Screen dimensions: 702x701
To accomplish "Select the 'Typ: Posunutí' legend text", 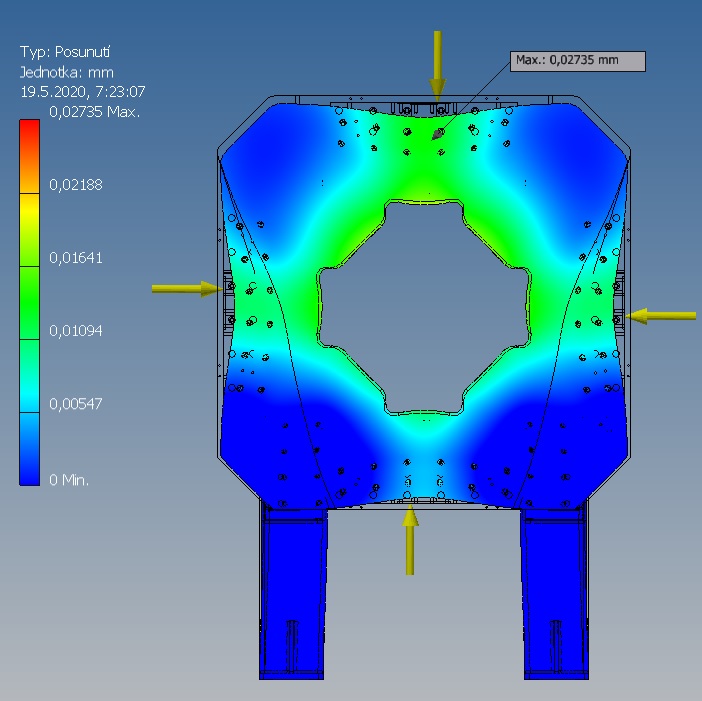I will (x=65, y=52).
